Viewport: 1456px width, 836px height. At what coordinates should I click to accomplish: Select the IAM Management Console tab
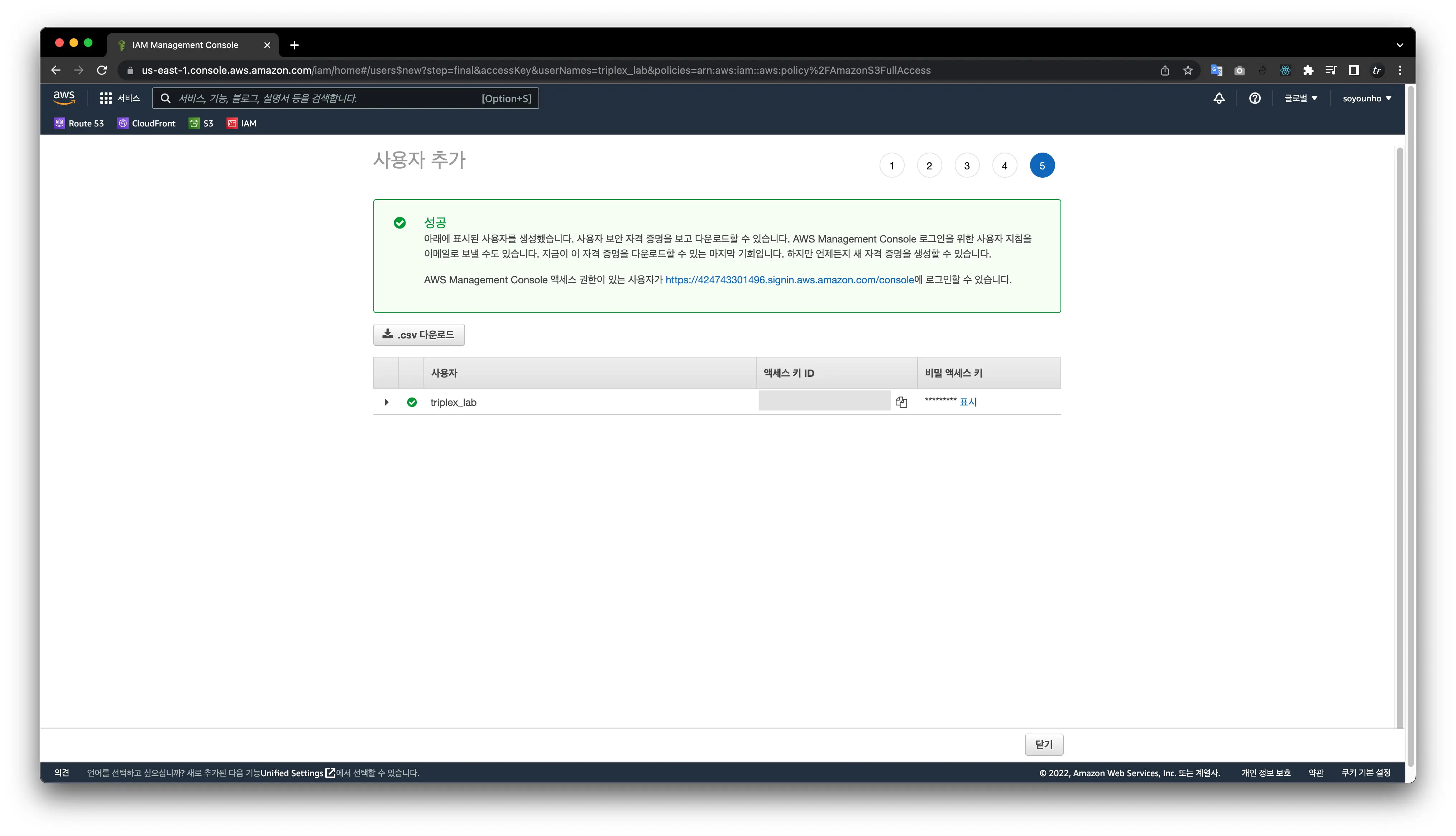point(185,45)
